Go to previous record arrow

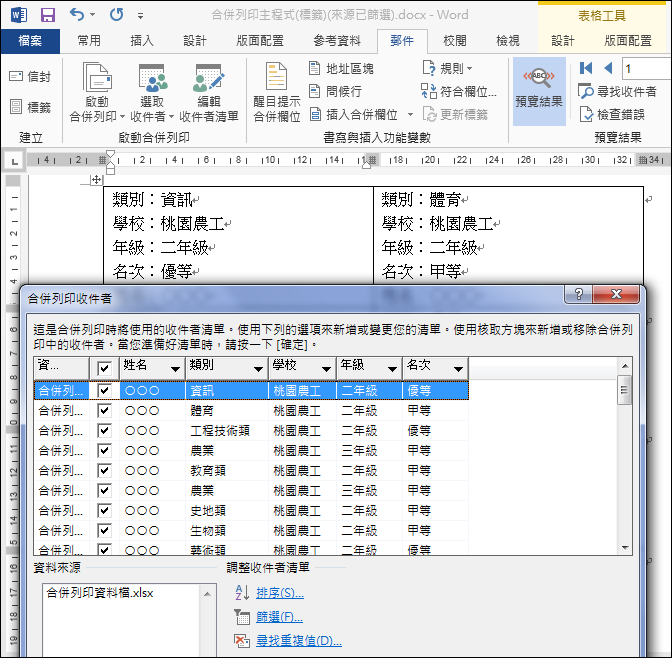pos(608,68)
